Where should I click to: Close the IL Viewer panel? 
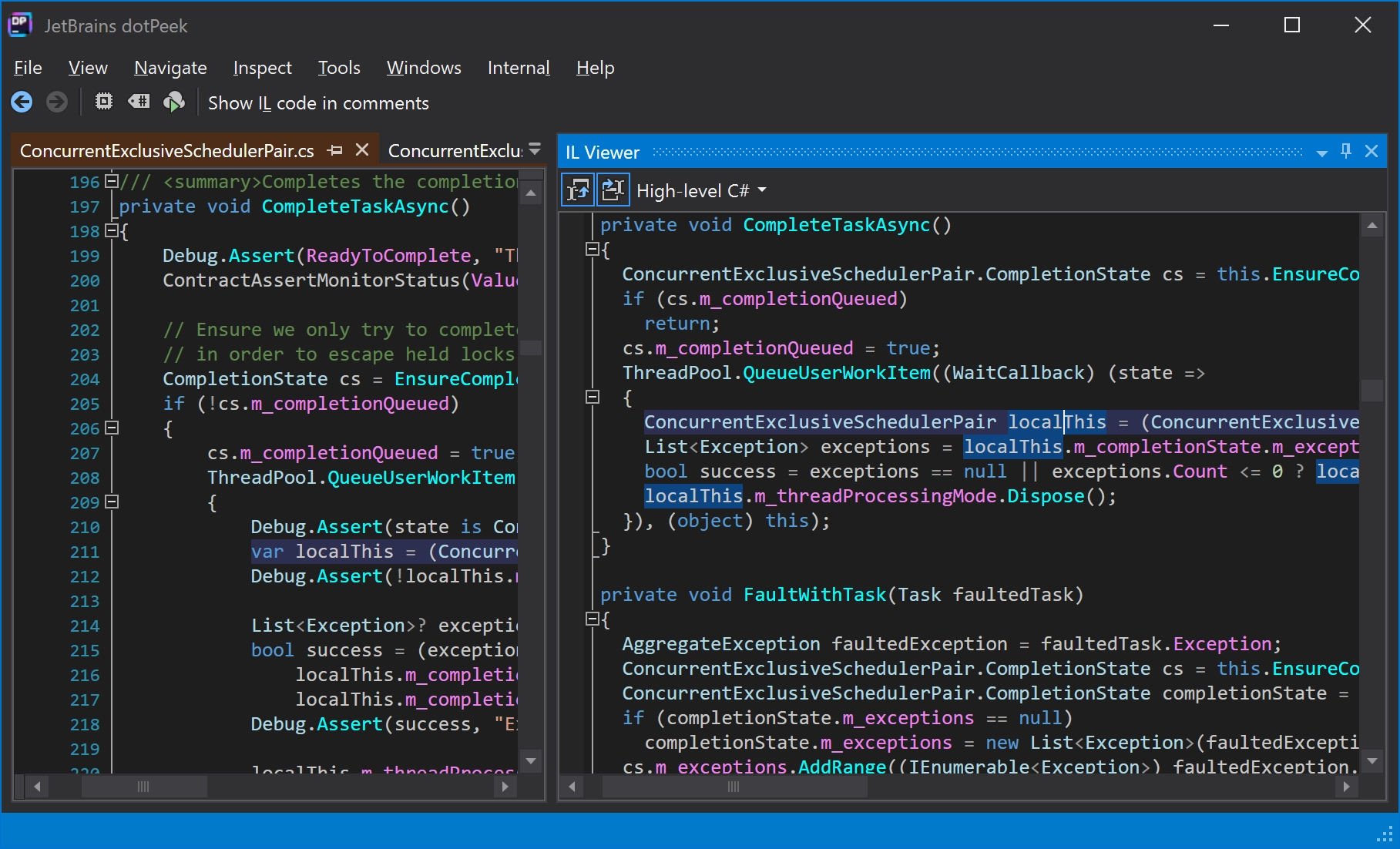tap(1371, 151)
